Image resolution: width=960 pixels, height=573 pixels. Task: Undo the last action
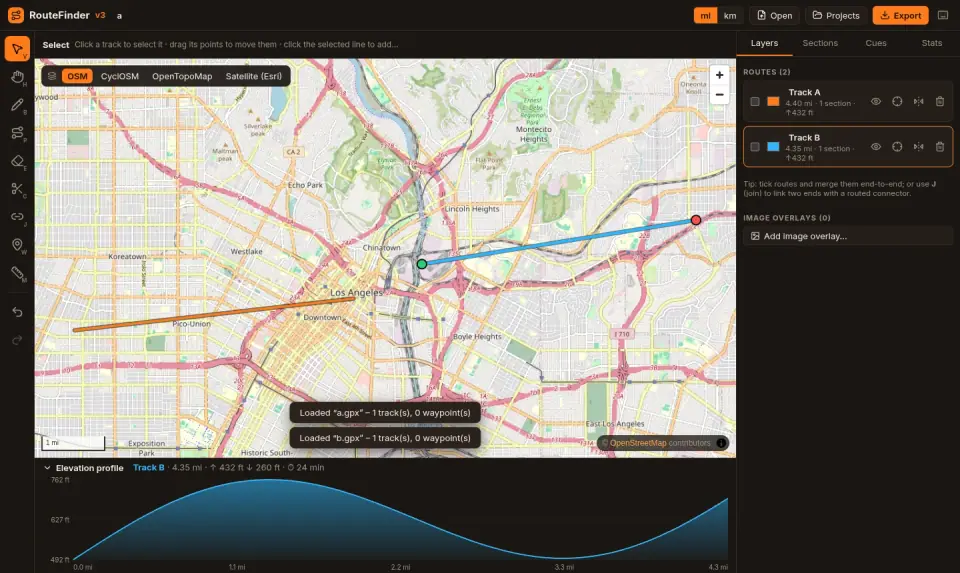[17, 312]
